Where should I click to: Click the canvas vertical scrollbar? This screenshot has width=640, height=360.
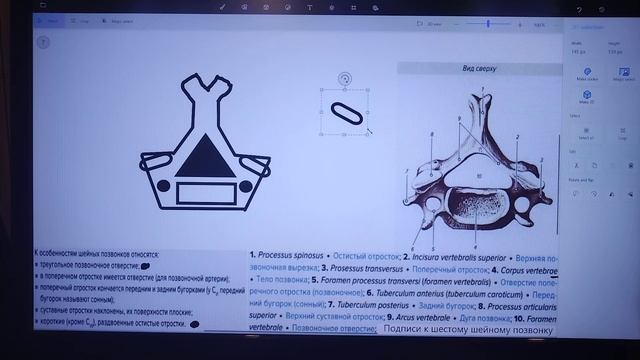click(558, 184)
